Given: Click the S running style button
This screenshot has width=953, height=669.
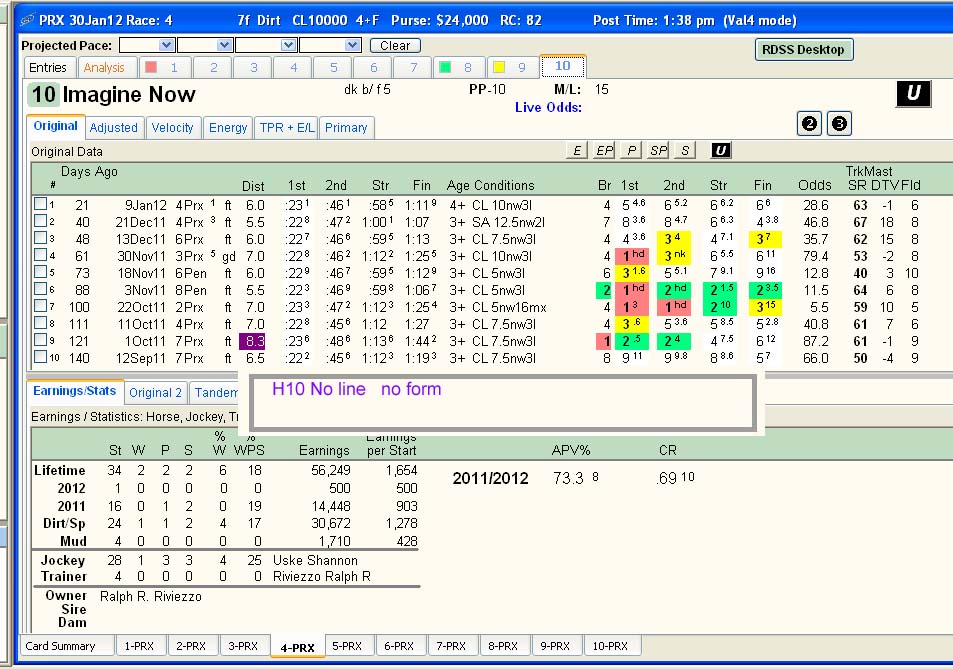Looking at the screenshot, I should (x=685, y=150).
